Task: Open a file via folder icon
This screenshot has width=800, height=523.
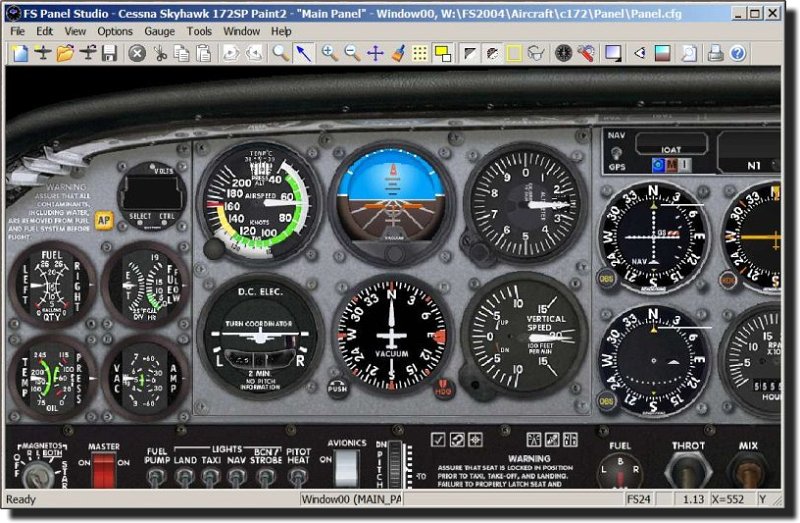Action: tap(65, 53)
